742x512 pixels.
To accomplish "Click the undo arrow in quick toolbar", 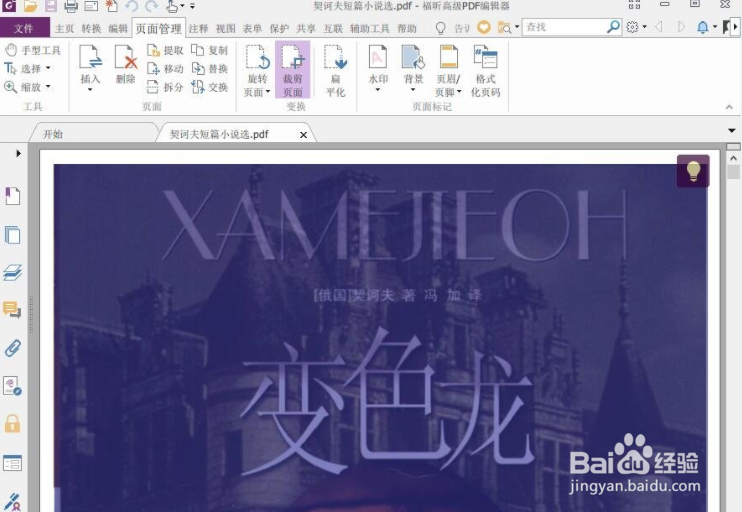I will 132,6.
